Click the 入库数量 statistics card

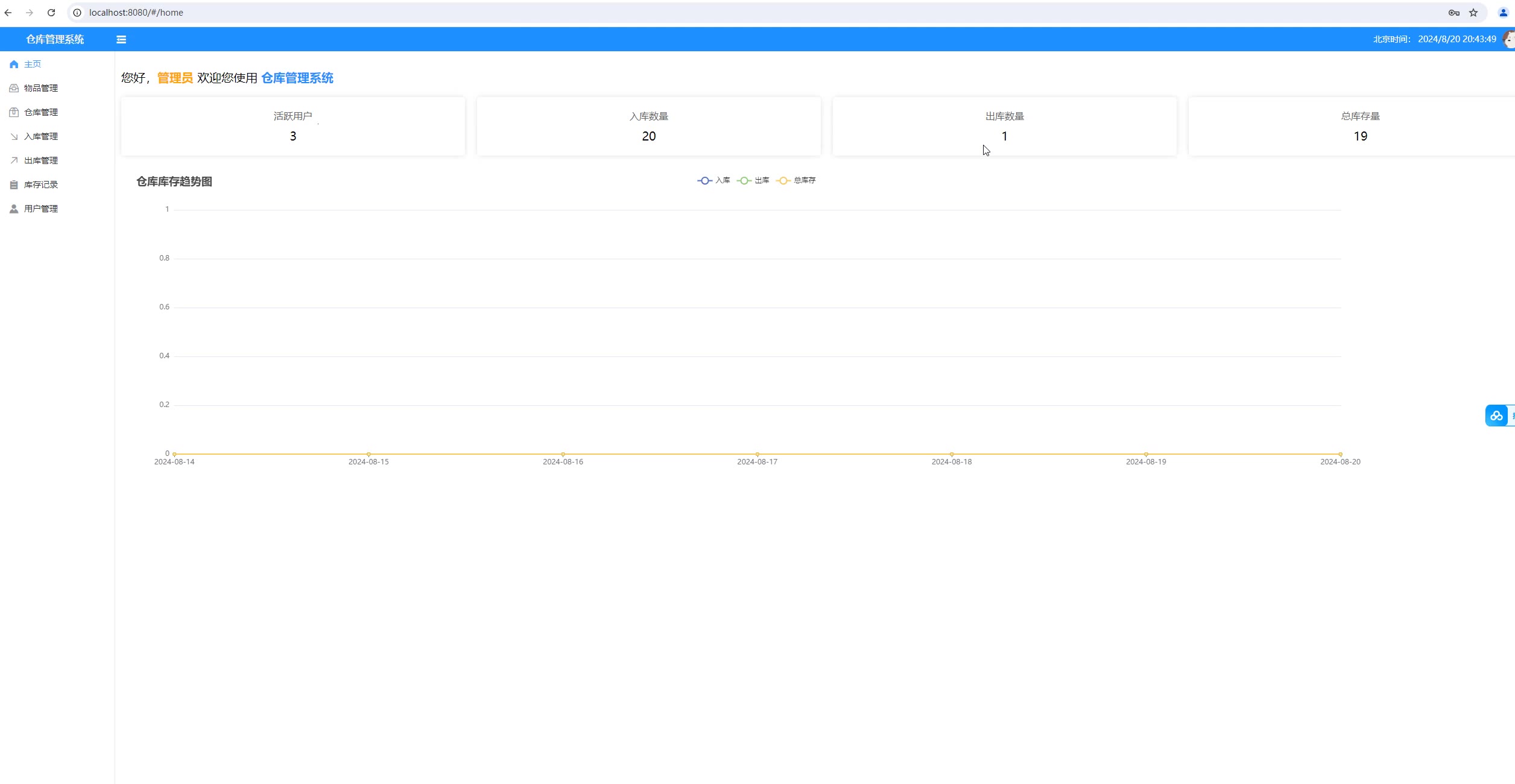click(648, 127)
